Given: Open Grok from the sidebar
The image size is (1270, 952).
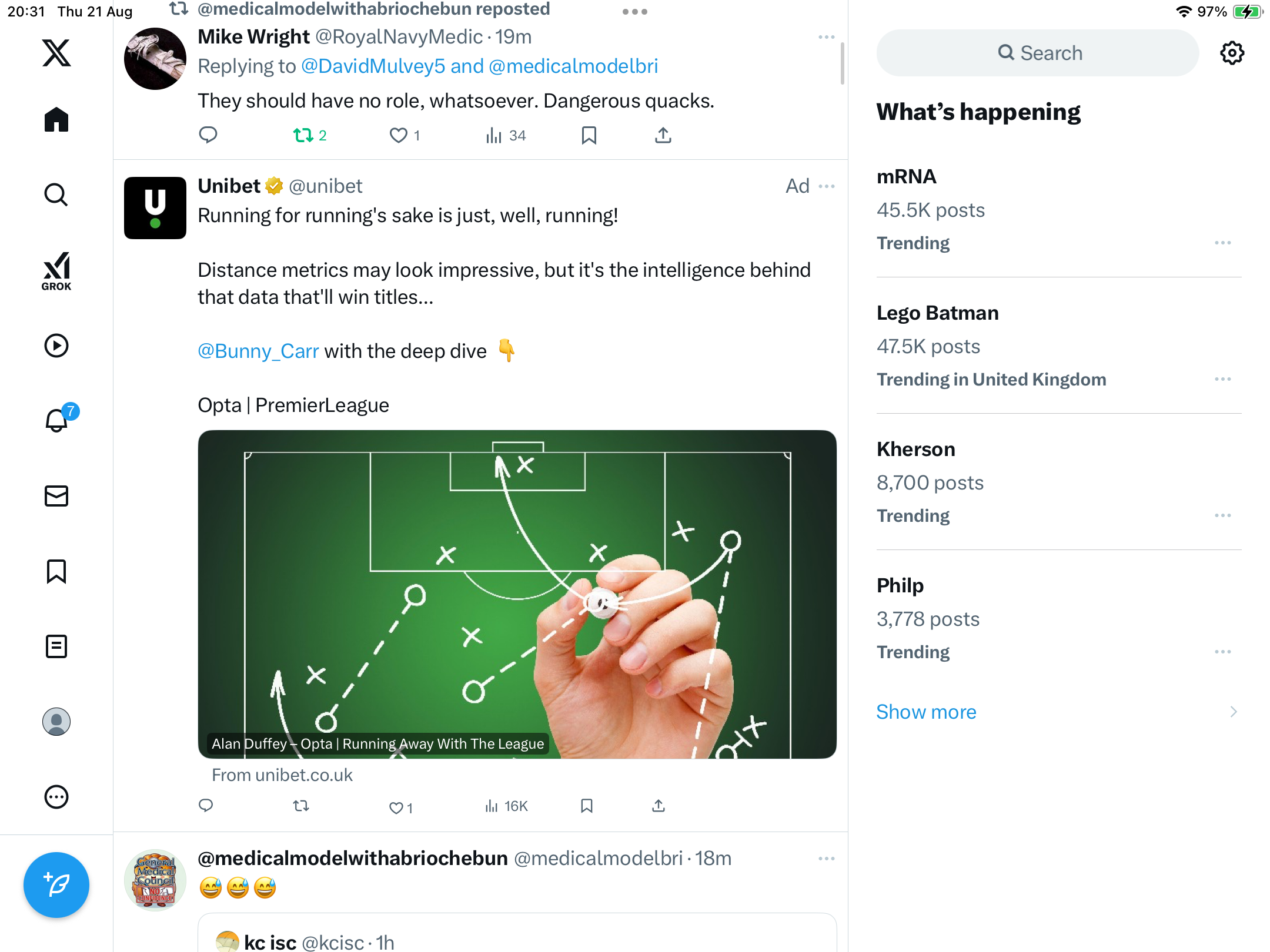Looking at the screenshot, I should [x=56, y=271].
